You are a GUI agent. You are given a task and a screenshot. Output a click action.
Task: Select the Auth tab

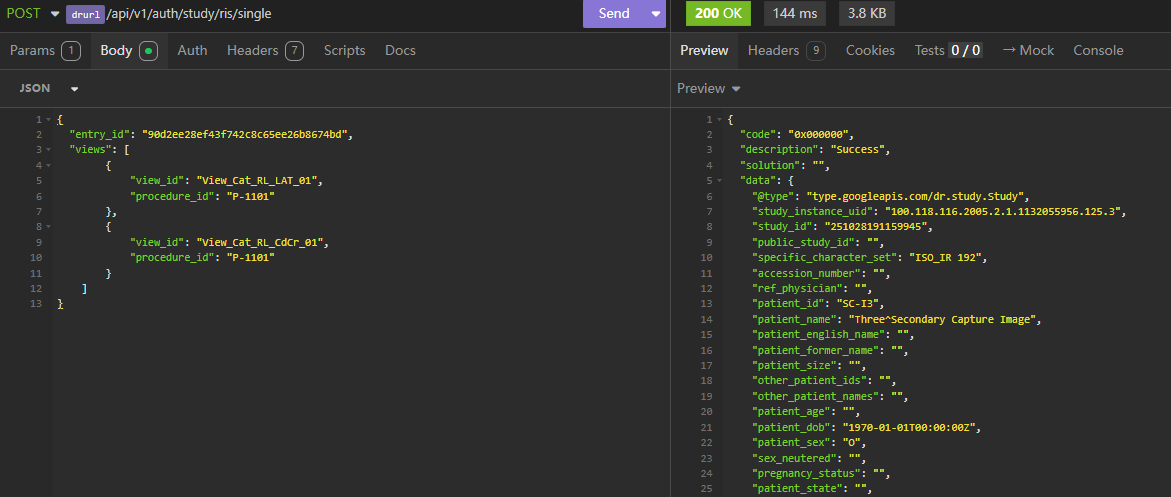click(x=192, y=50)
